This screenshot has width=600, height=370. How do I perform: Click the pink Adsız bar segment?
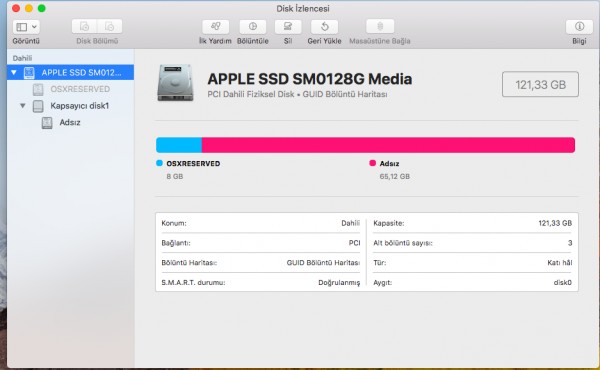[388, 145]
